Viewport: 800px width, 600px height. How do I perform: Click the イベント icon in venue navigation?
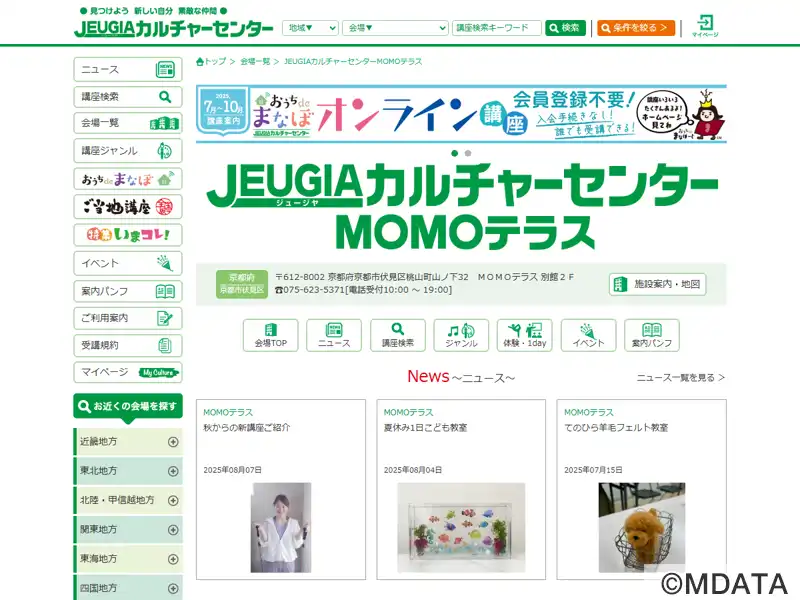[x=588, y=335]
